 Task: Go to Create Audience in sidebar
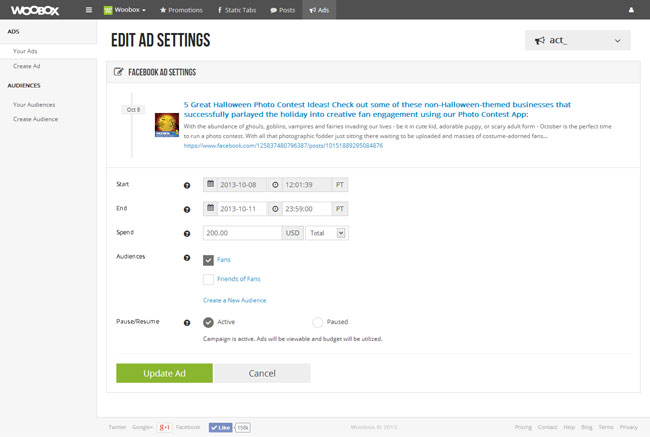pos(36,119)
